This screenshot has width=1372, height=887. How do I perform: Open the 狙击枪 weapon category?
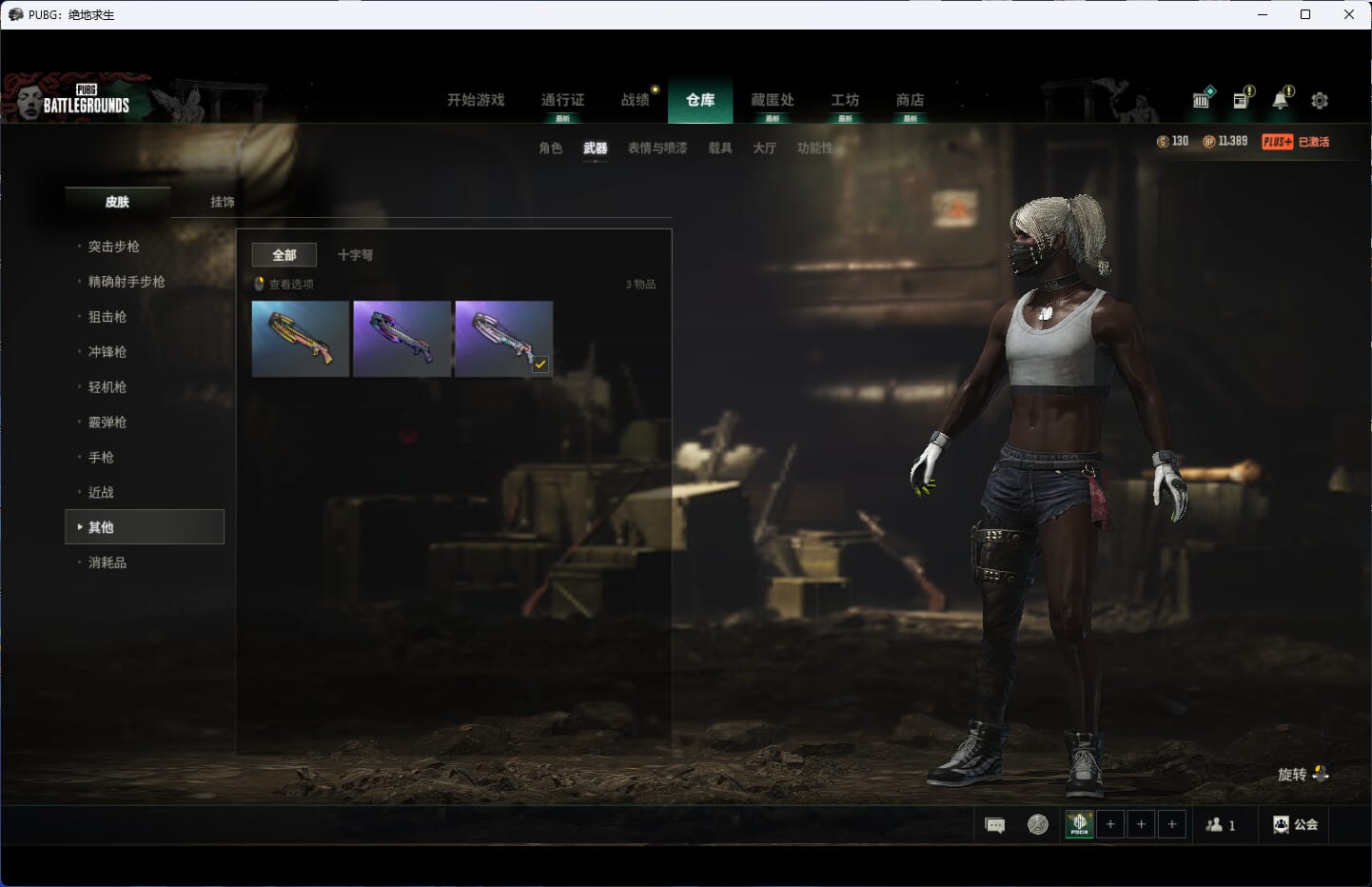[x=108, y=317]
